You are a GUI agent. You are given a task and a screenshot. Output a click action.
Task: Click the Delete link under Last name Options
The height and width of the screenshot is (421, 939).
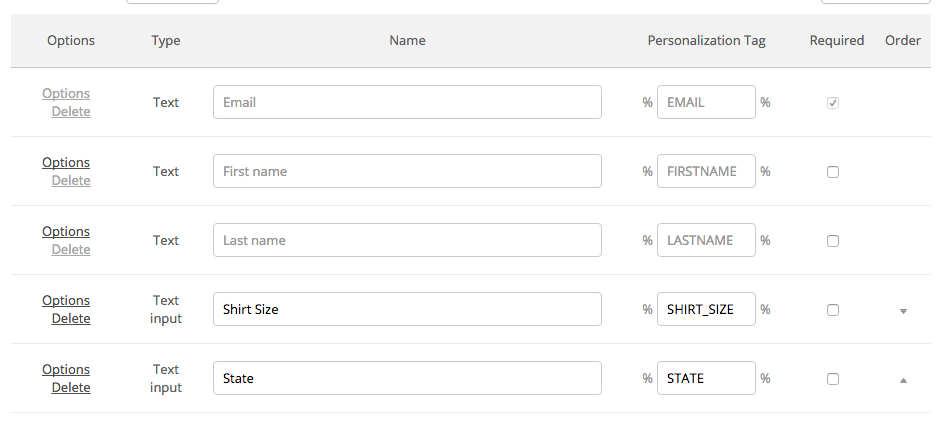click(71, 249)
